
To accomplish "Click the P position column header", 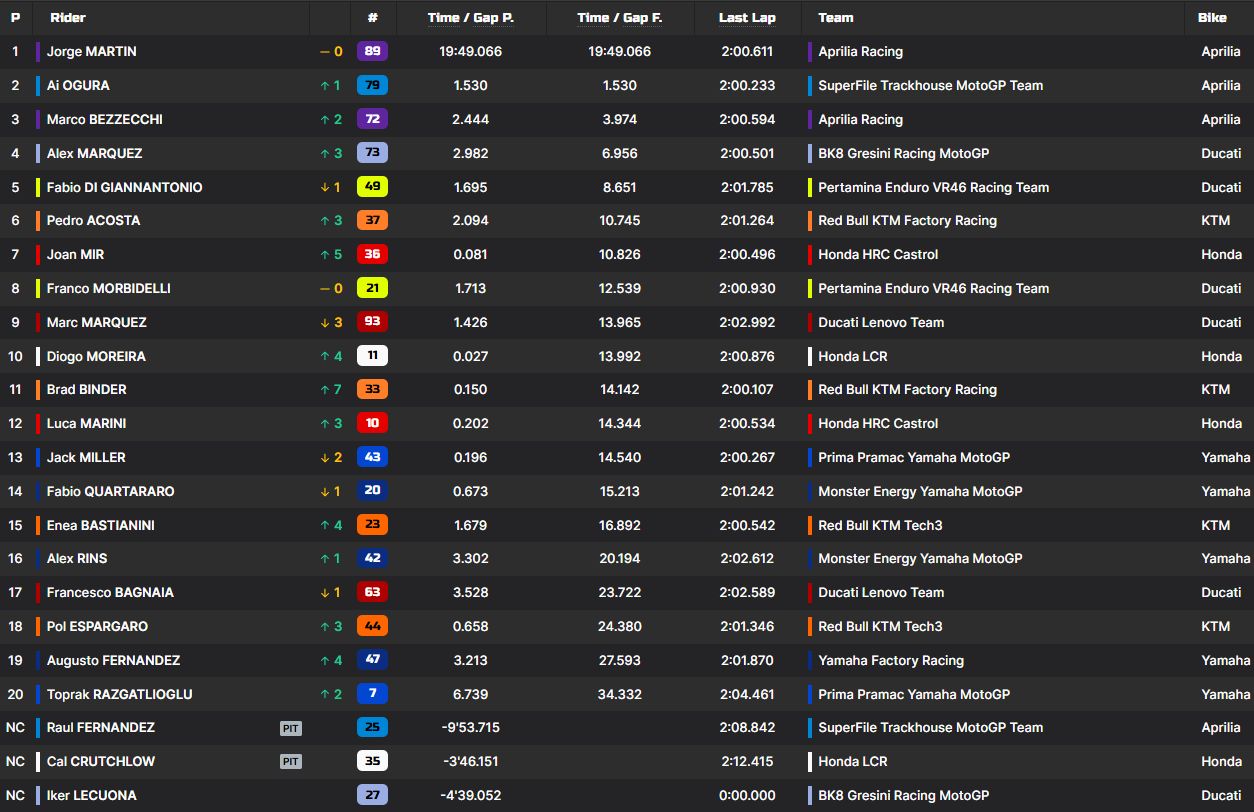I will (x=15, y=17).
